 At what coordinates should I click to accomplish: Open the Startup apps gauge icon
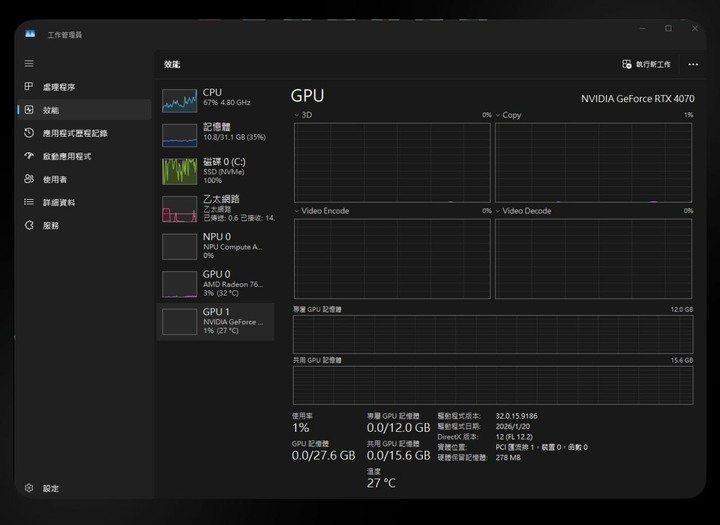pyautogui.click(x=29, y=156)
